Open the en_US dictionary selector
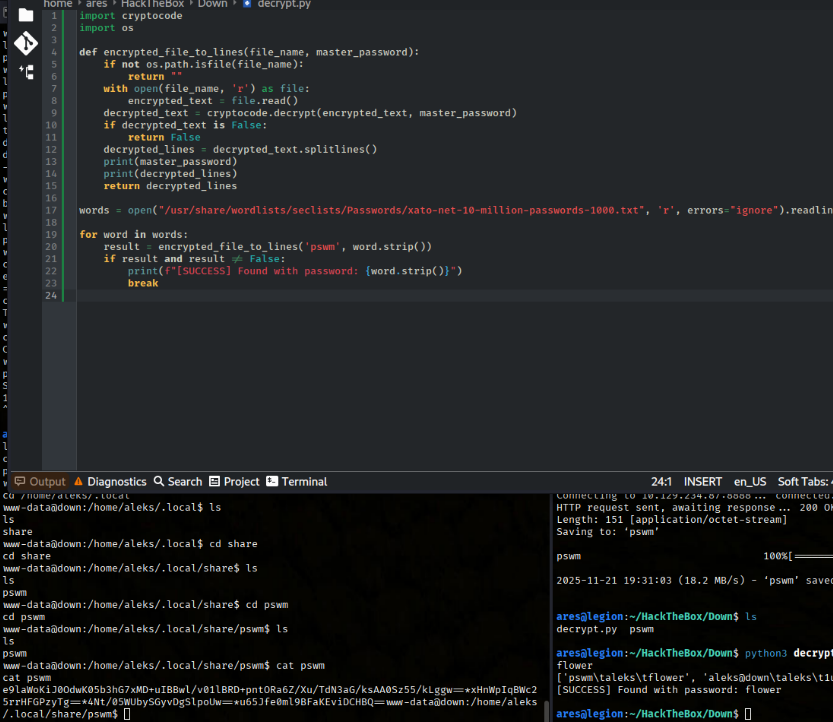This screenshot has width=833, height=722. point(750,481)
